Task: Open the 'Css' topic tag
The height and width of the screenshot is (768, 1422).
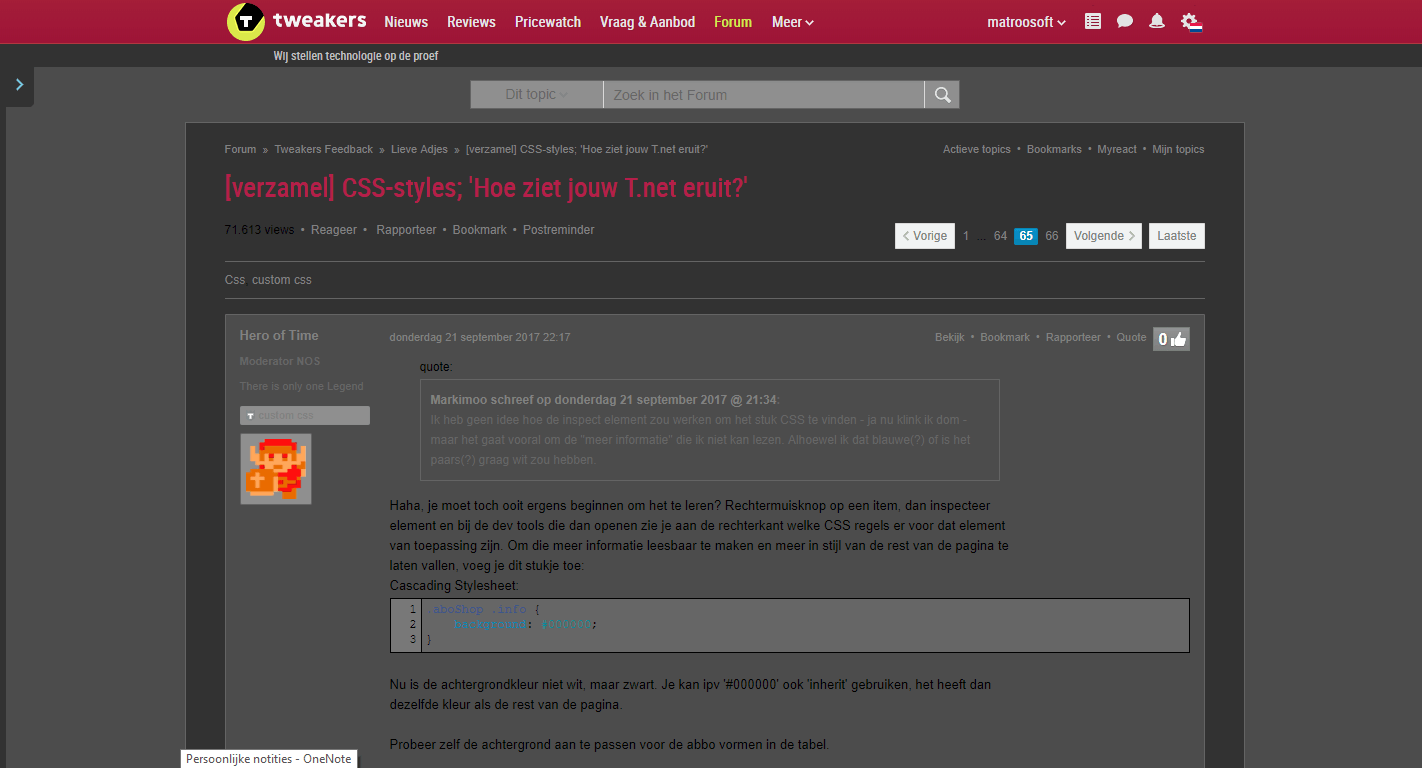Action: click(x=235, y=280)
